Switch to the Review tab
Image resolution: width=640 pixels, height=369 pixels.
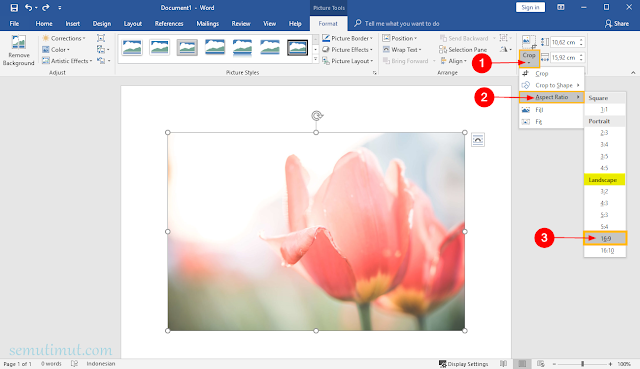click(241, 24)
